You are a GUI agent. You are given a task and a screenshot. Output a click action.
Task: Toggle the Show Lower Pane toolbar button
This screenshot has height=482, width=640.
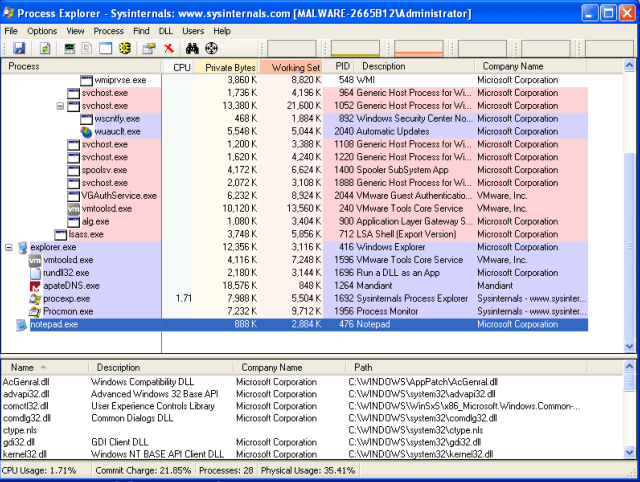click(106, 48)
